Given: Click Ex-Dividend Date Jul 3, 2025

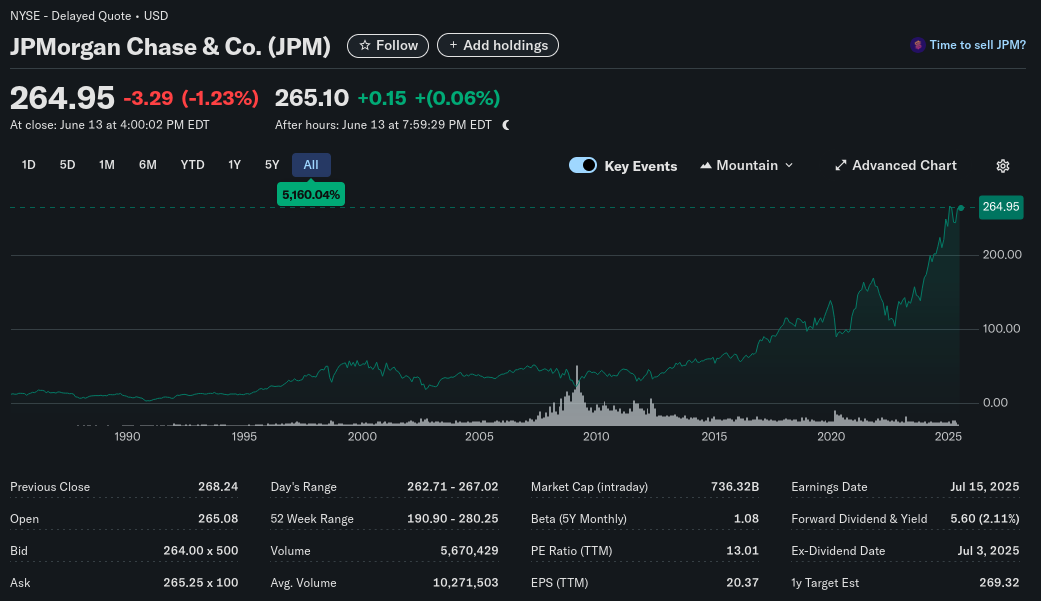Looking at the screenshot, I should (x=988, y=551).
